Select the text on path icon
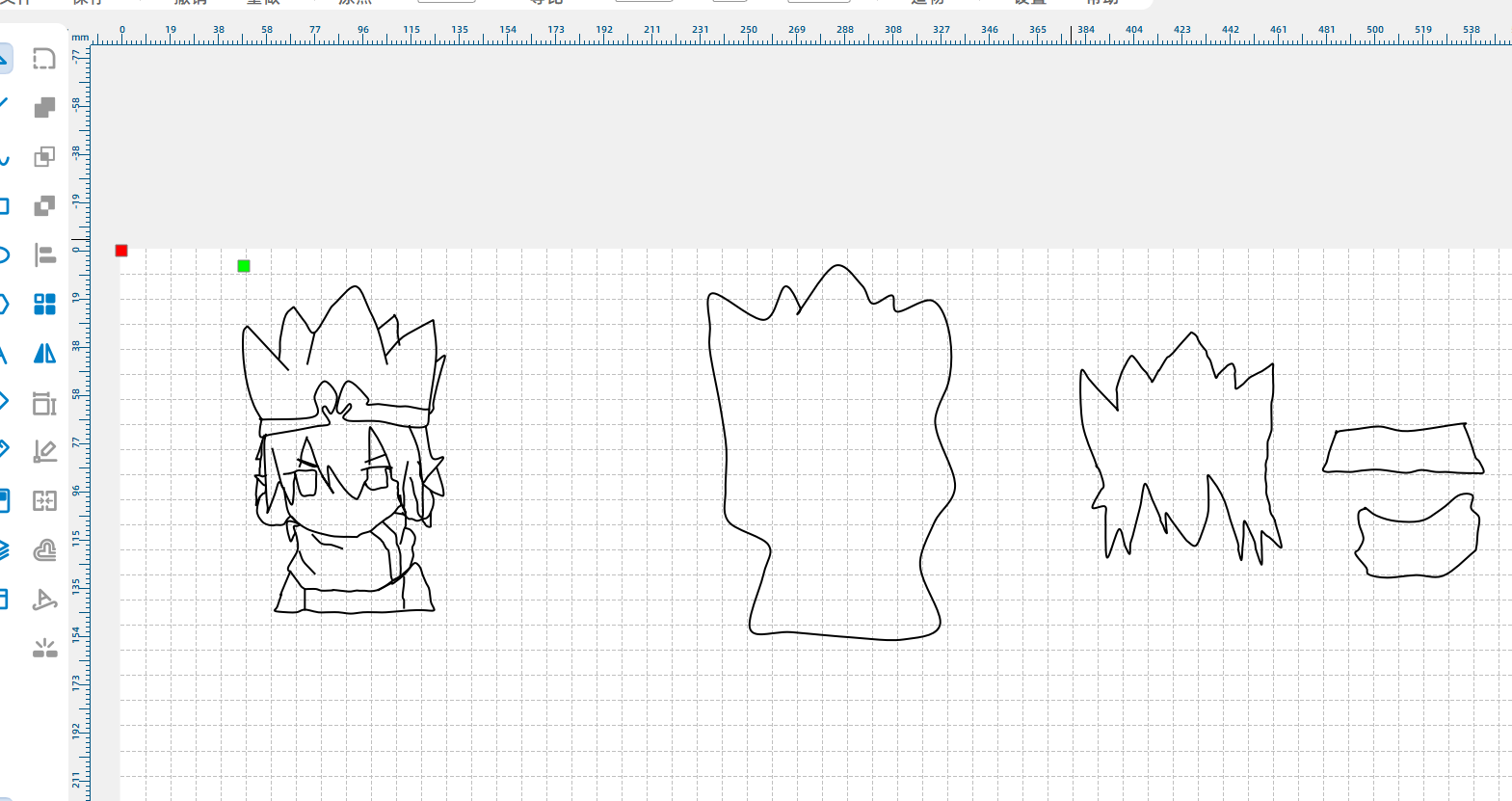 (x=44, y=600)
